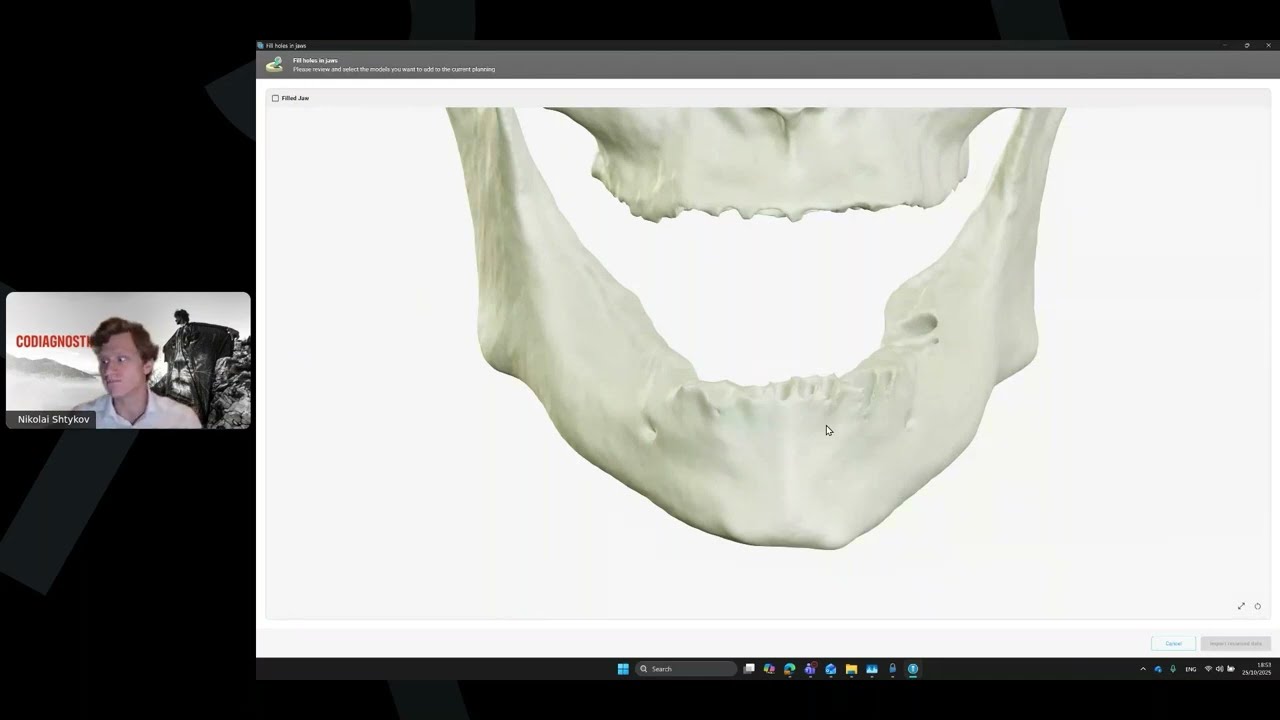Reset the 3D view rotation
This screenshot has width=1280, height=720.
(x=1257, y=606)
